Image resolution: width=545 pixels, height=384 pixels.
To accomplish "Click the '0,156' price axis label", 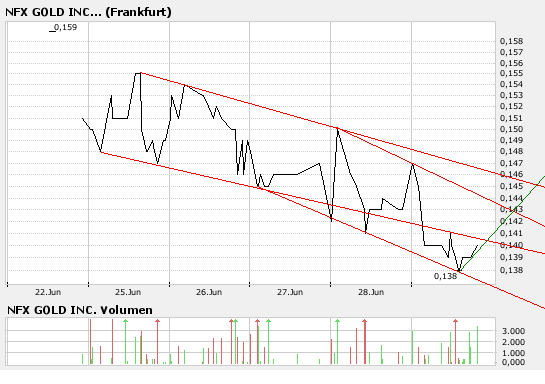I will click(511, 63).
